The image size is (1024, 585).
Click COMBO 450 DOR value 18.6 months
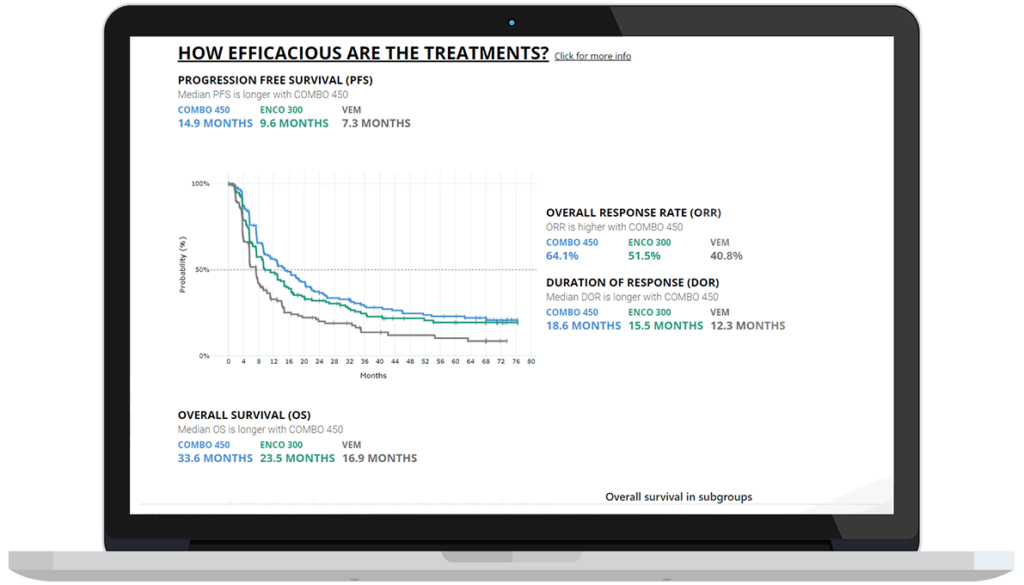583,326
